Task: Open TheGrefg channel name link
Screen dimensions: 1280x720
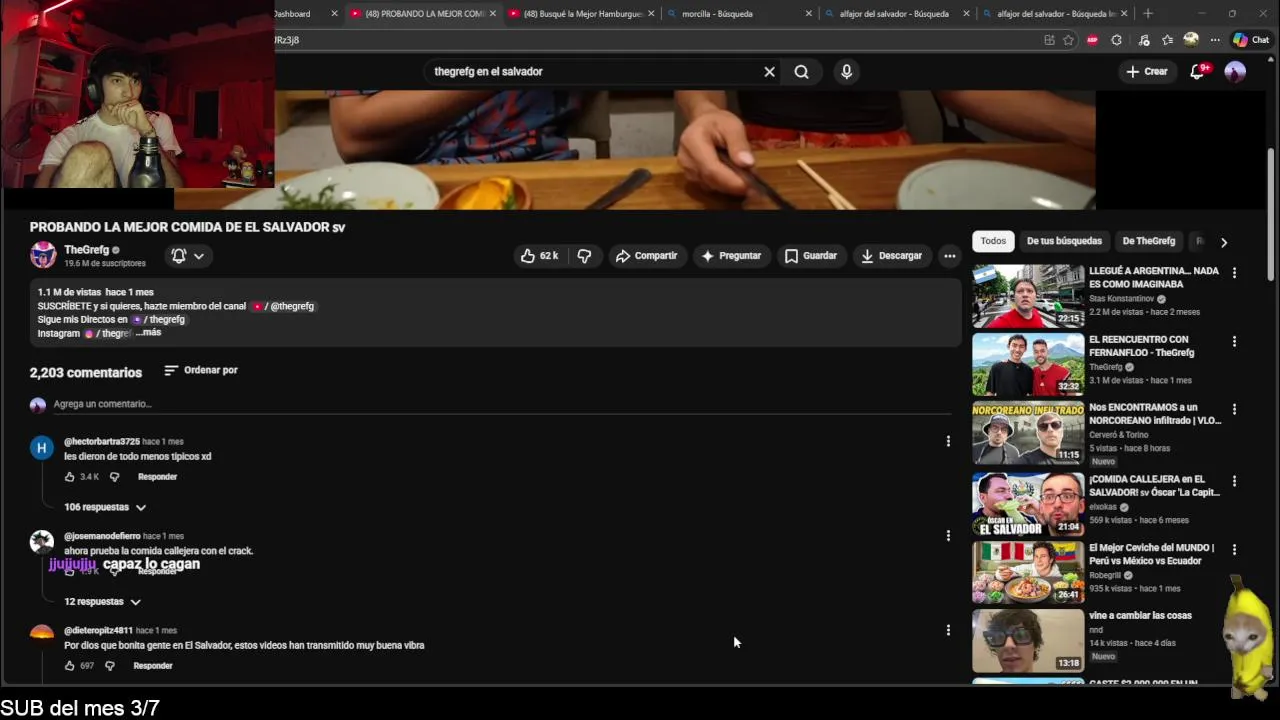Action: point(86,250)
